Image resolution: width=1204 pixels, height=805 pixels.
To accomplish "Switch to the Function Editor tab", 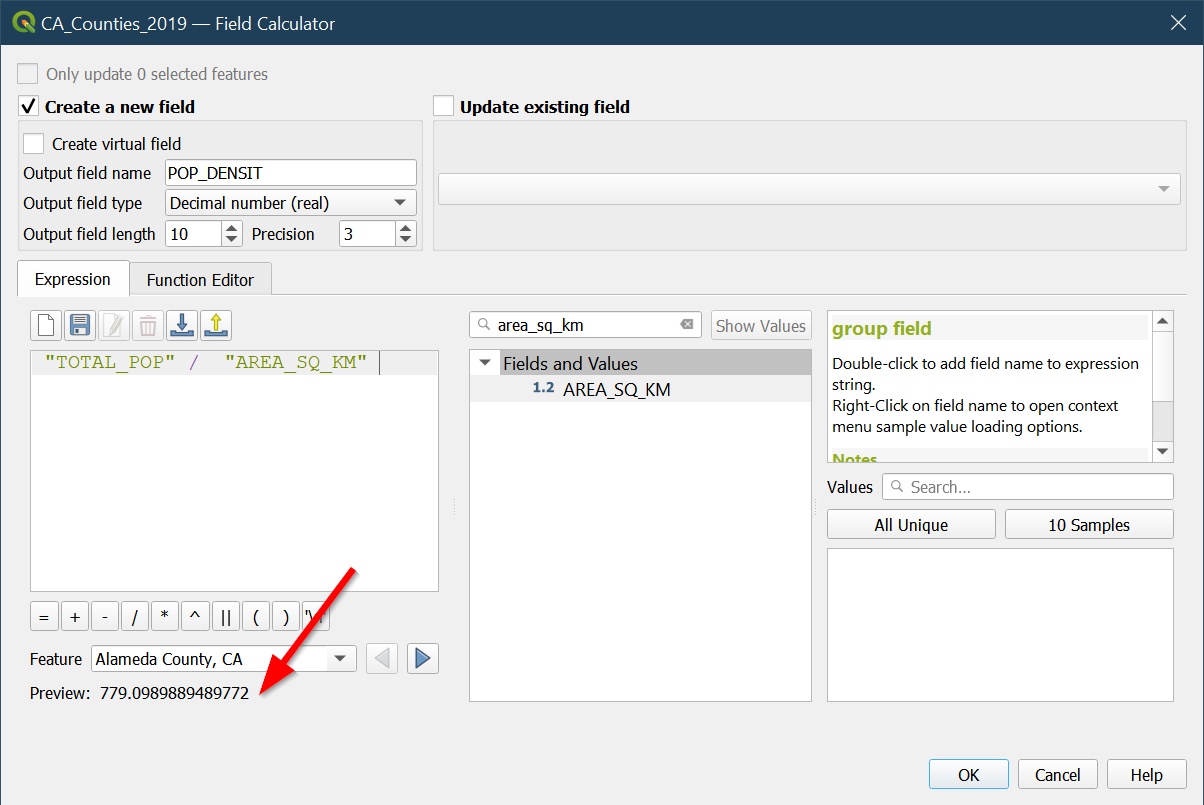I will 200,280.
